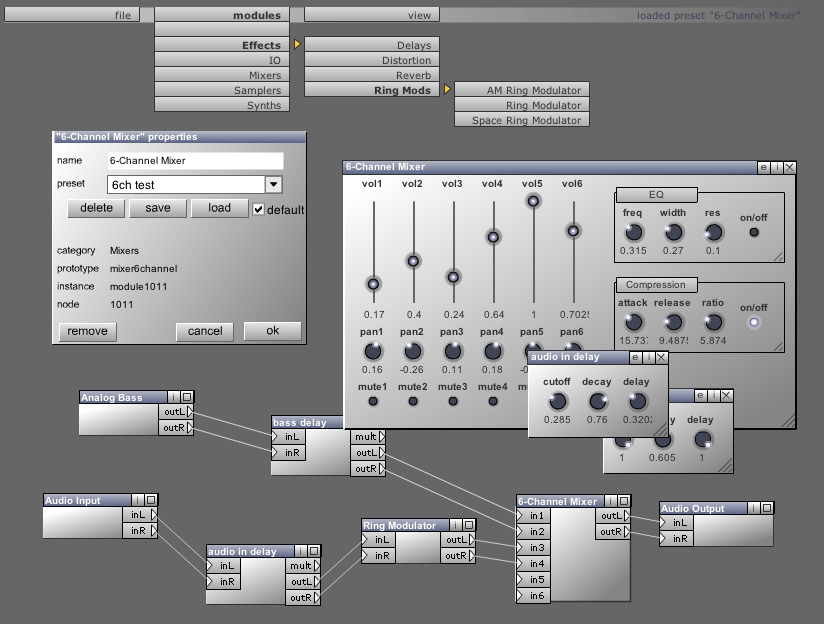Click the name field containing 6-Channel Mixer
Viewport: 824px width, 624px height.
click(195, 160)
